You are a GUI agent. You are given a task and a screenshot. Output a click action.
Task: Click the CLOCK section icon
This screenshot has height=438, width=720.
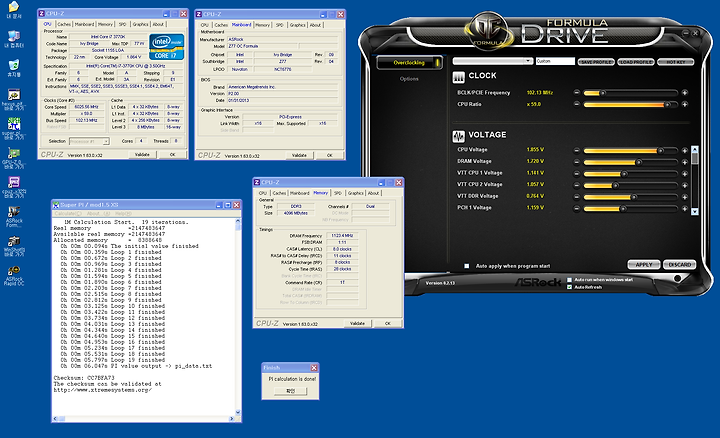tap(459, 77)
